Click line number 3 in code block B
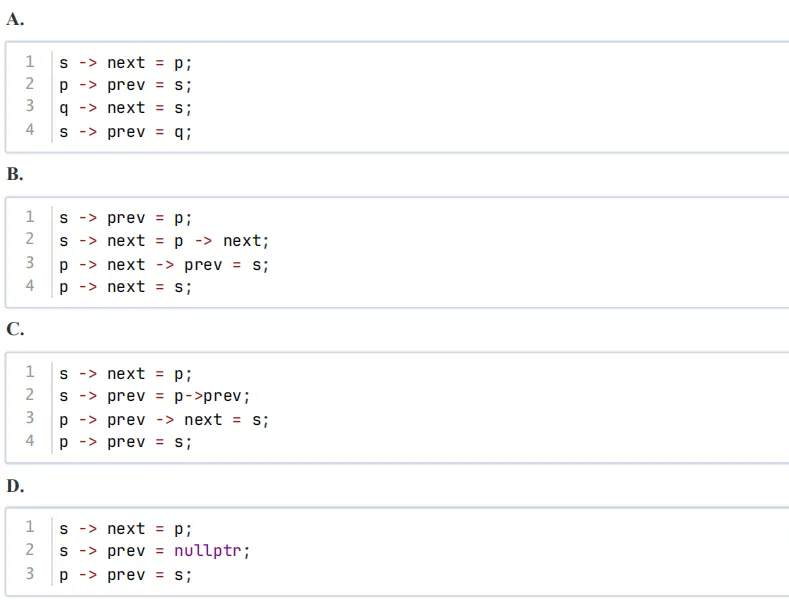Viewport: 789px width, 600px height. pos(30,263)
